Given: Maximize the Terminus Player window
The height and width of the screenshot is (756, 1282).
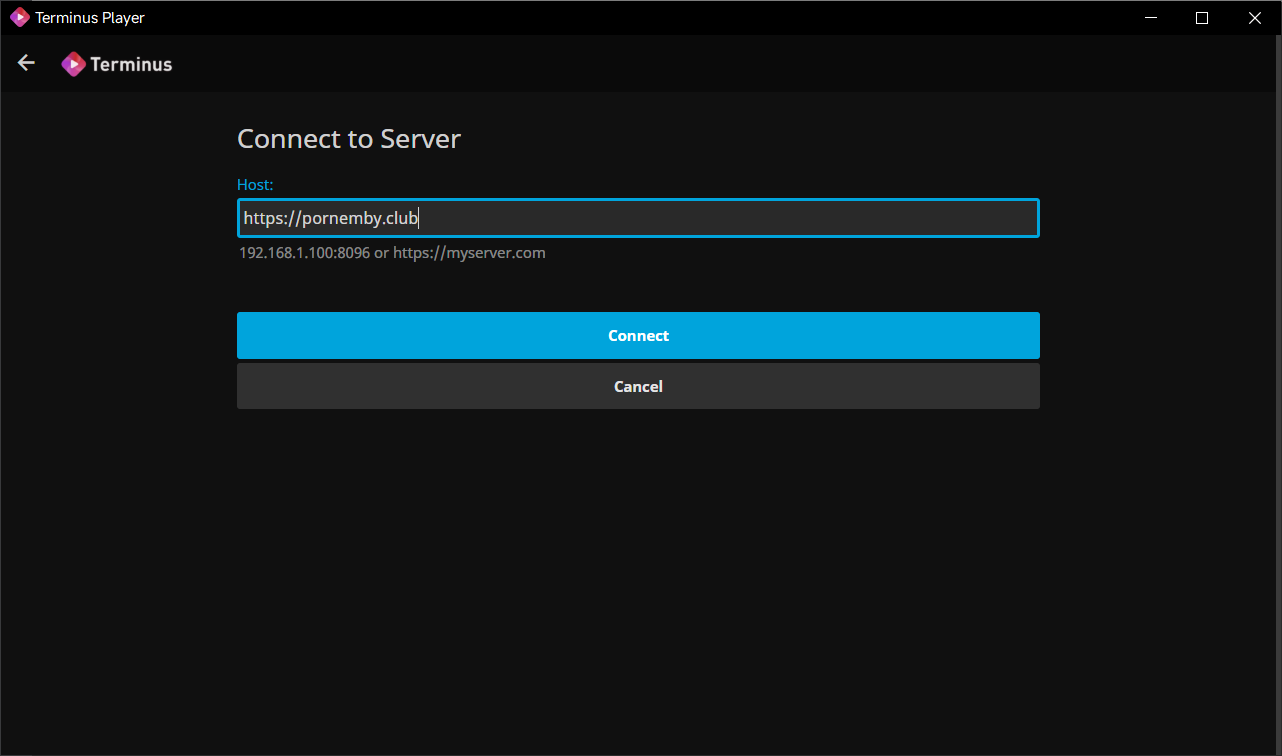Looking at the screenshot, I should pyautogui.click(x=1202, y=18).
